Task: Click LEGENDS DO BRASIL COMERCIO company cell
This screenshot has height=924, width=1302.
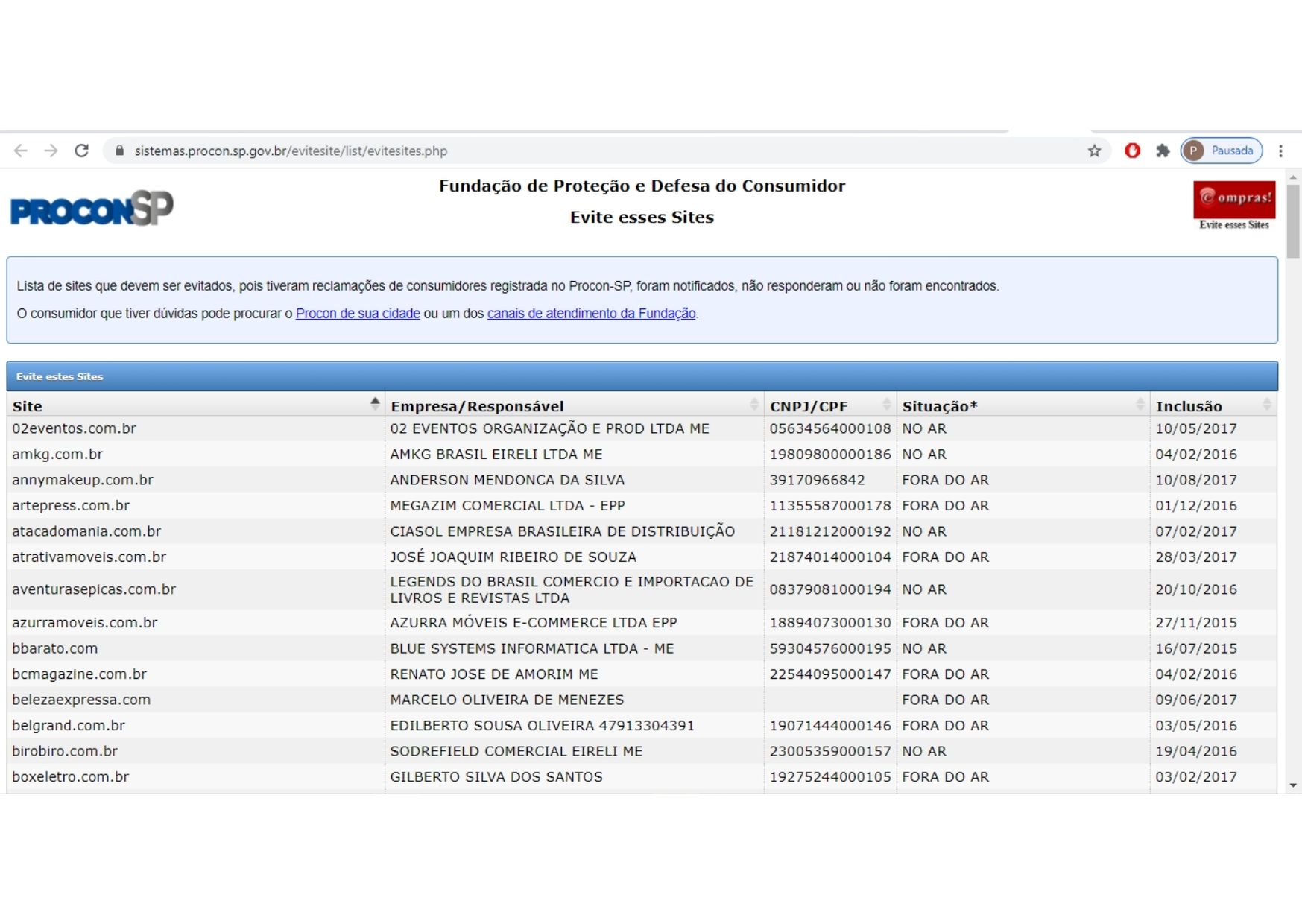Action: [x=574, y=589]
